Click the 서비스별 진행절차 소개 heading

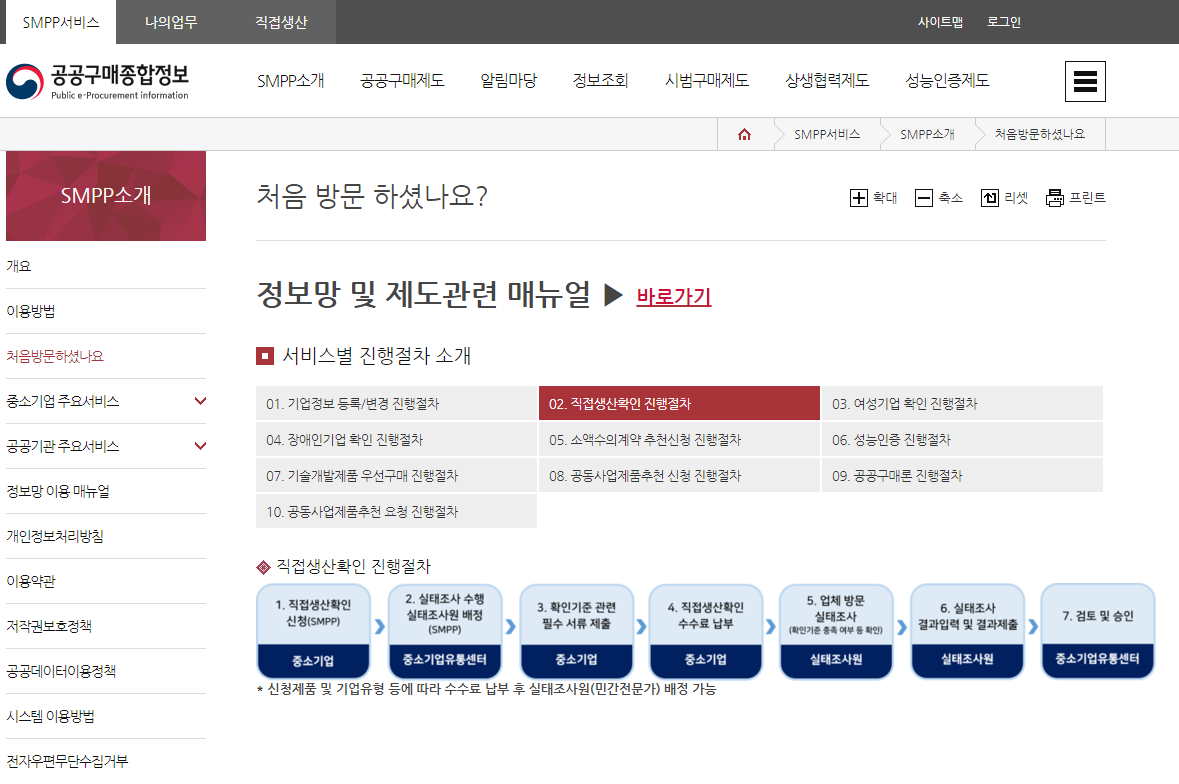(376, 356)
